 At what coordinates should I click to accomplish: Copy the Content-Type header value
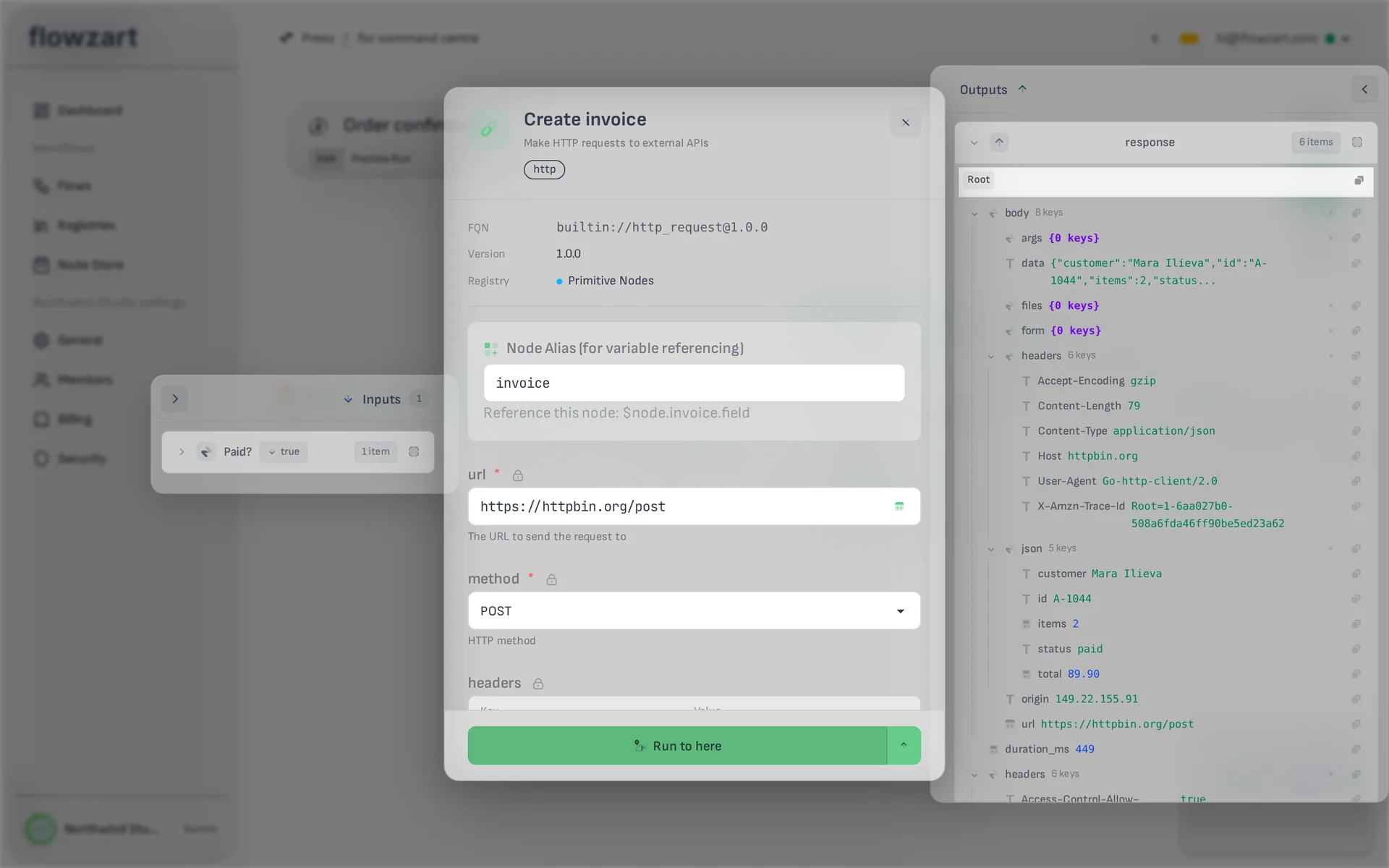pos(1356,431)
